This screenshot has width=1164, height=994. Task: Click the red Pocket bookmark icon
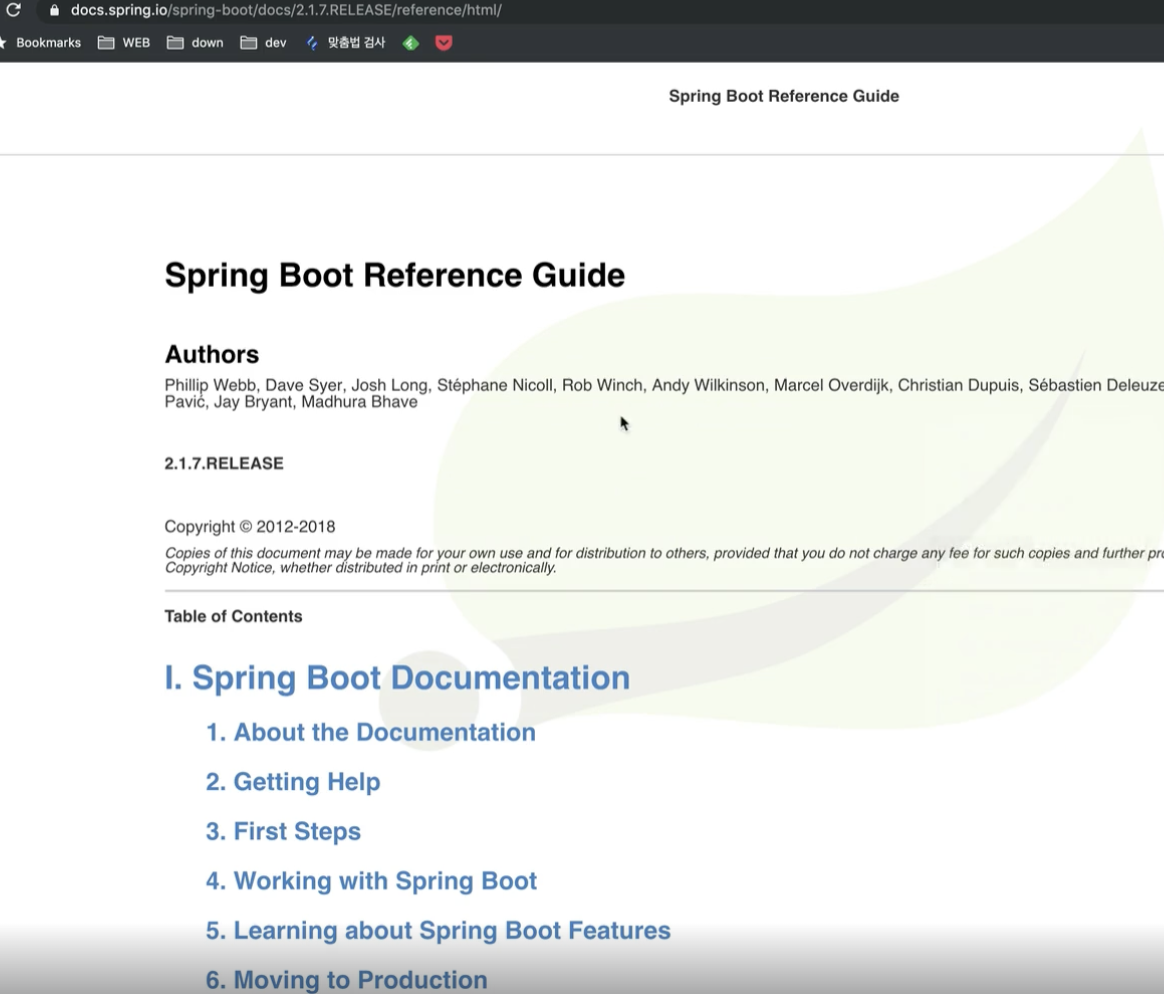point(444,43)
